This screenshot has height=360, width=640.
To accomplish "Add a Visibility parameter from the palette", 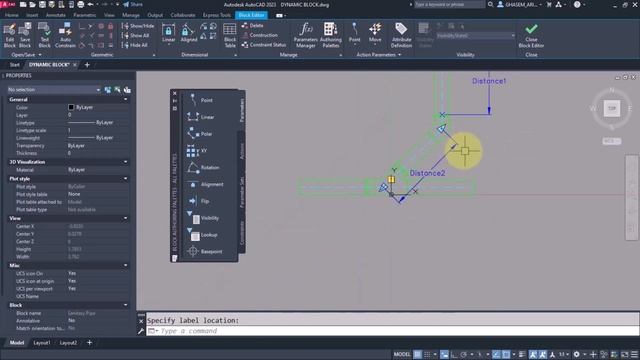I will (x=203, y=218).
